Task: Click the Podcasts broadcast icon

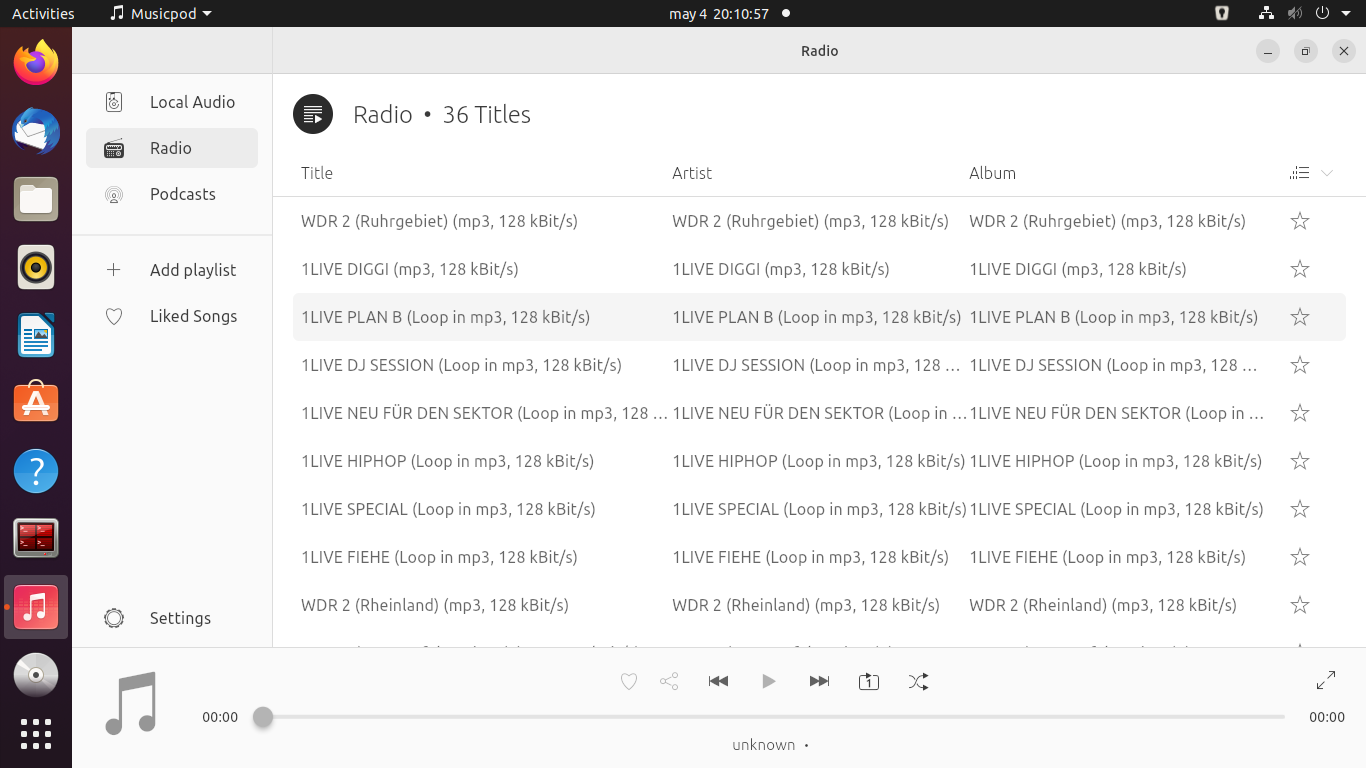Action: (x=114, y=195)
